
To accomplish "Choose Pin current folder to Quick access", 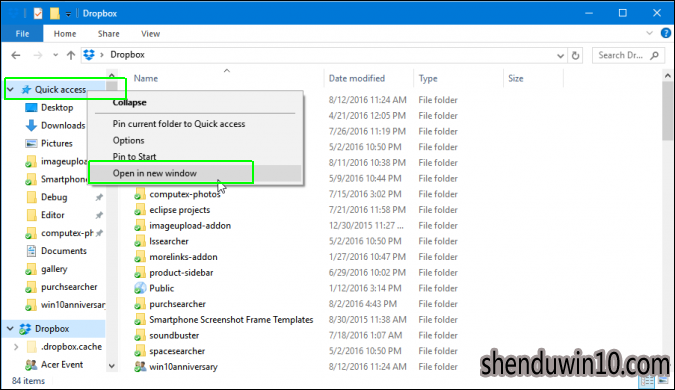I will pyautogui.click(x=179, y=124).
